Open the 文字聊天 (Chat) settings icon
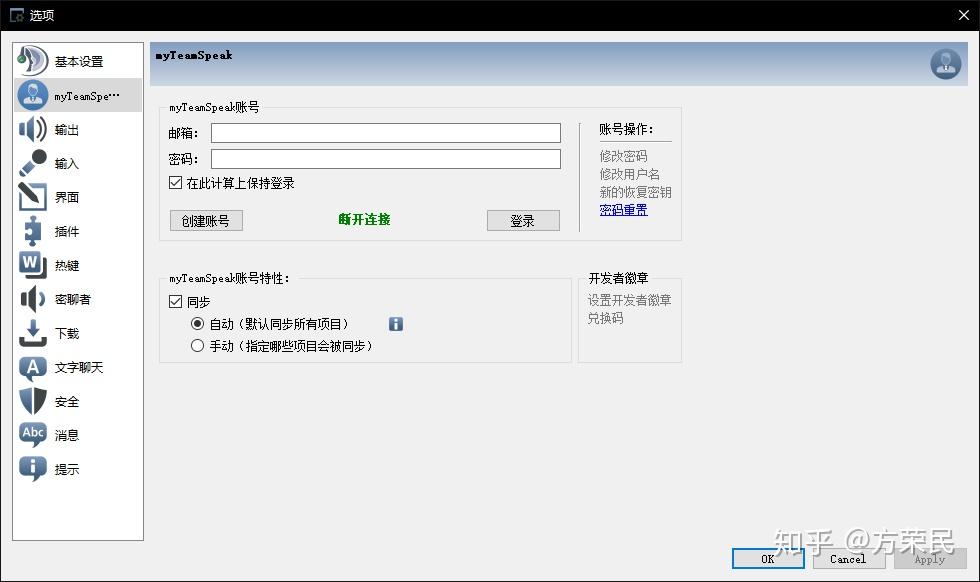This screenshot has width=980, height=582. 33,367
